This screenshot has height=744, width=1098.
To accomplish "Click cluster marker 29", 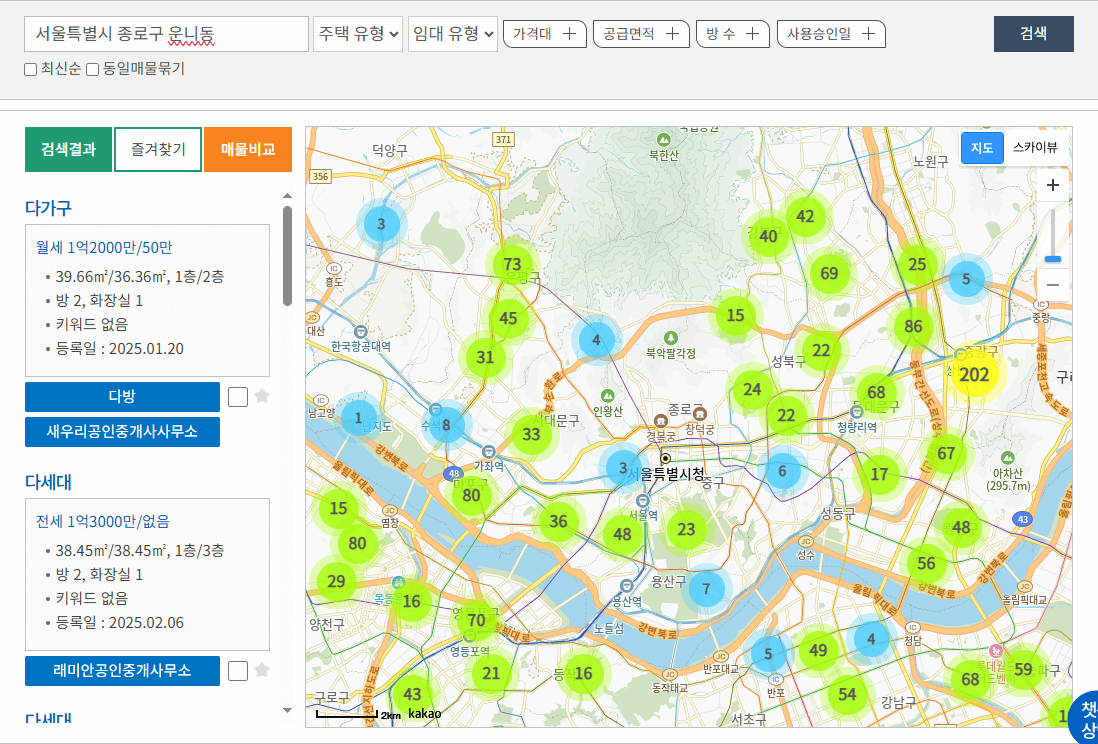I will [x=336, y=581].
